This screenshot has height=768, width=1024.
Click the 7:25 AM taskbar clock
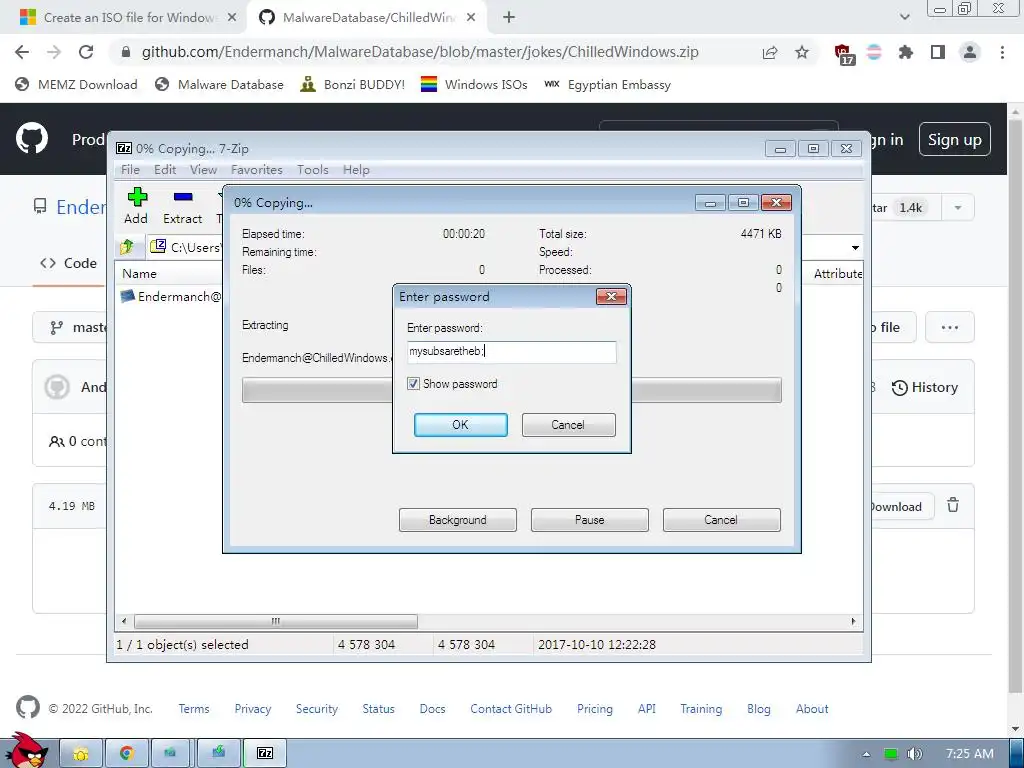click(x=970, y=754)
